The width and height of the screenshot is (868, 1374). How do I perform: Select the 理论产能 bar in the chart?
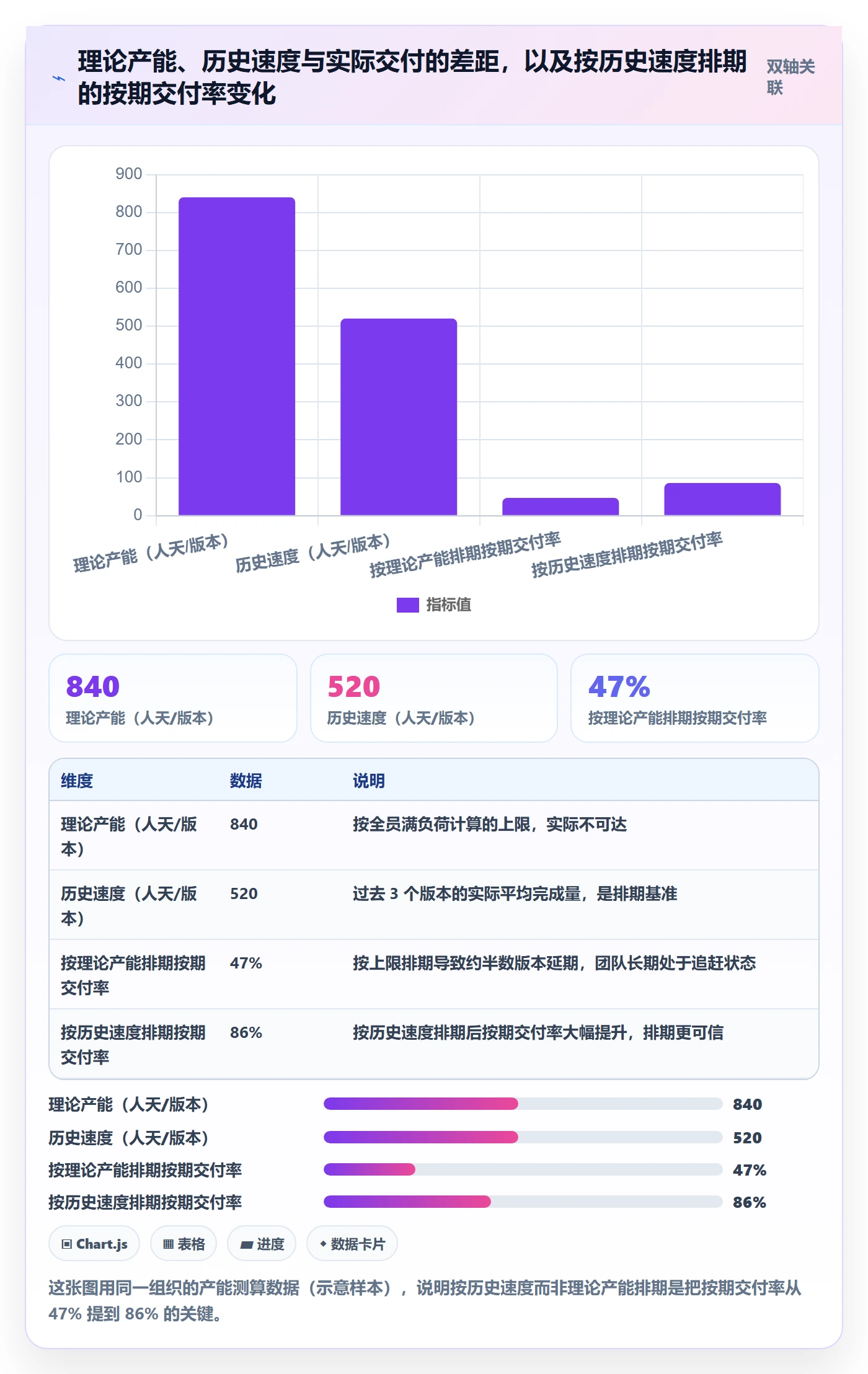[237, 356]
